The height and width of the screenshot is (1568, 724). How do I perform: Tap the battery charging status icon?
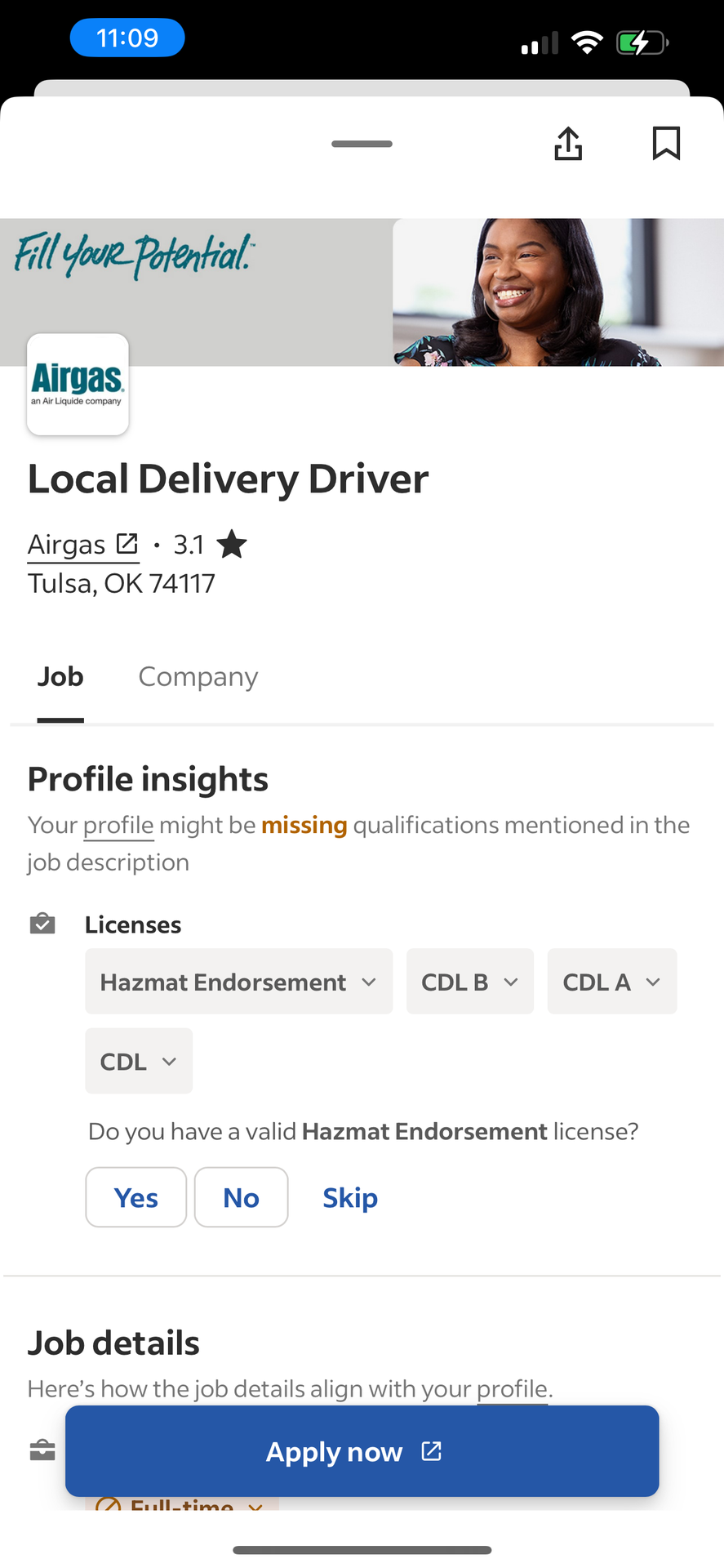tap(642, 42)
